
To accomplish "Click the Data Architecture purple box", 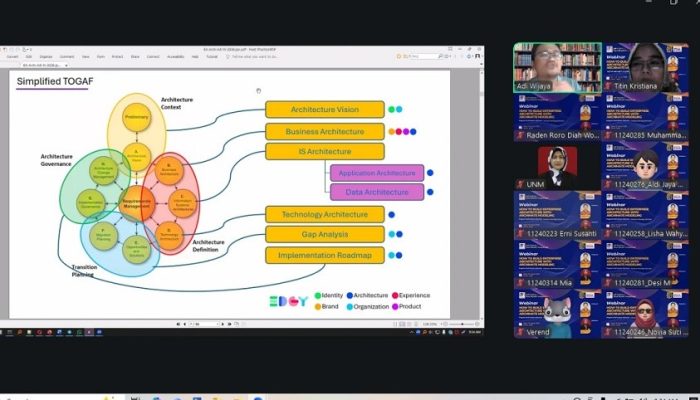I will (x=376, y=192).
